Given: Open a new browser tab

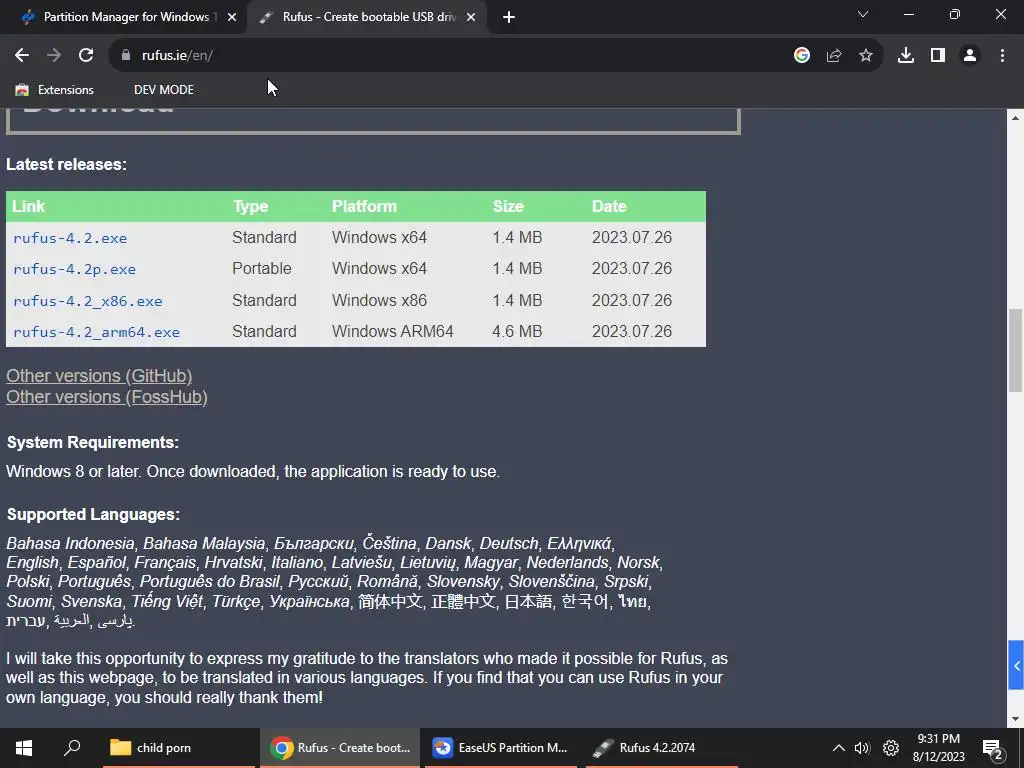Looking at the screenshot, I should [x=509, y=18].
